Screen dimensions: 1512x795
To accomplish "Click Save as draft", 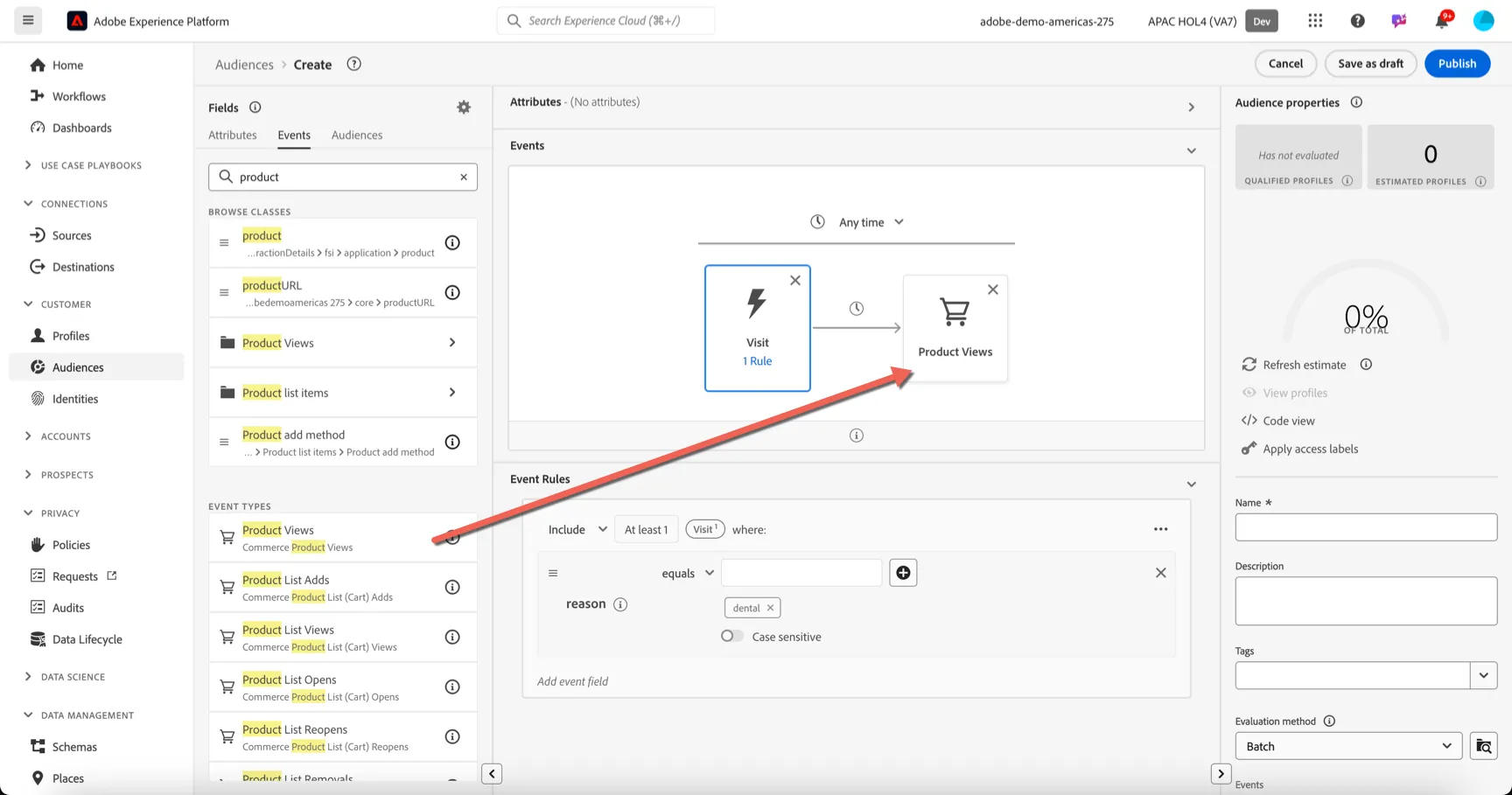I will 1370,63.
